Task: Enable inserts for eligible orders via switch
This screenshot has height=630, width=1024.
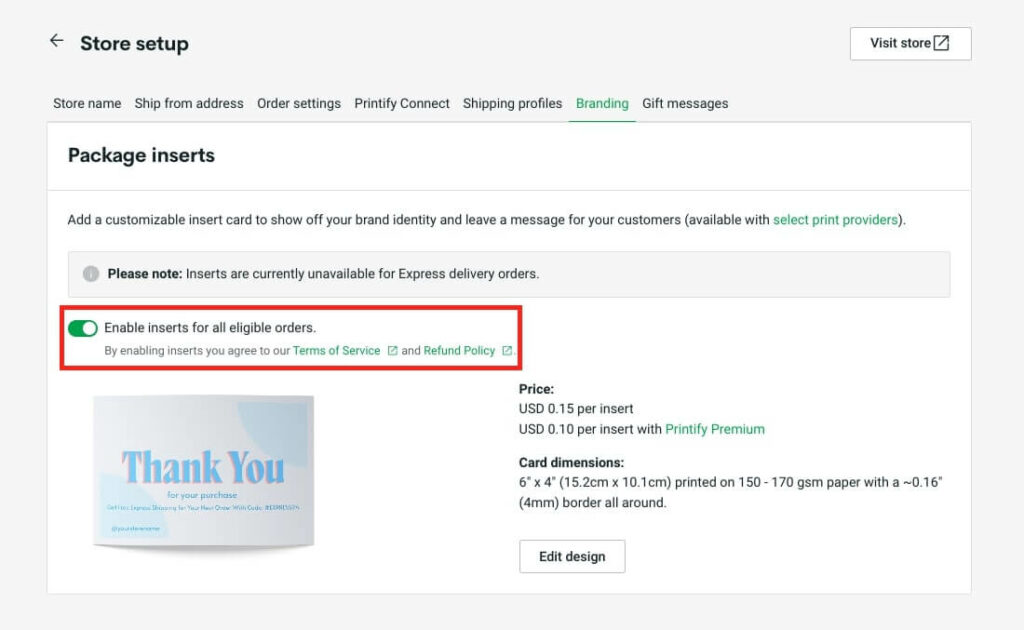Action: point(81,327)
